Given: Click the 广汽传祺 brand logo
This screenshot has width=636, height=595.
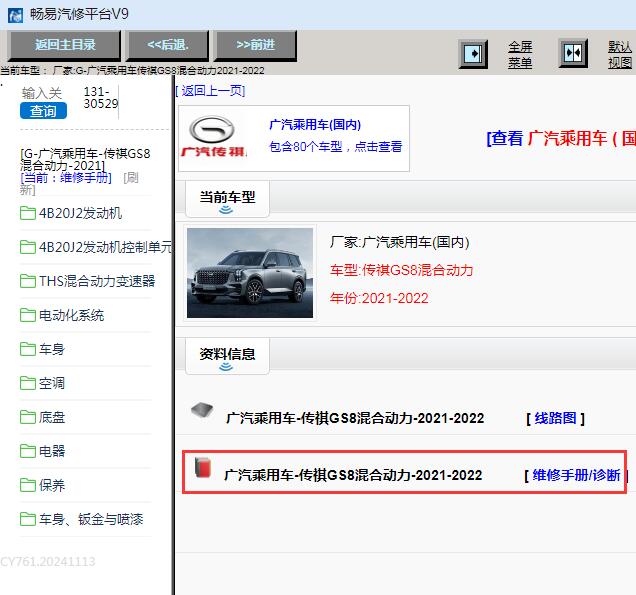Looking at the screenshot, I should click(x=213, y=137).
